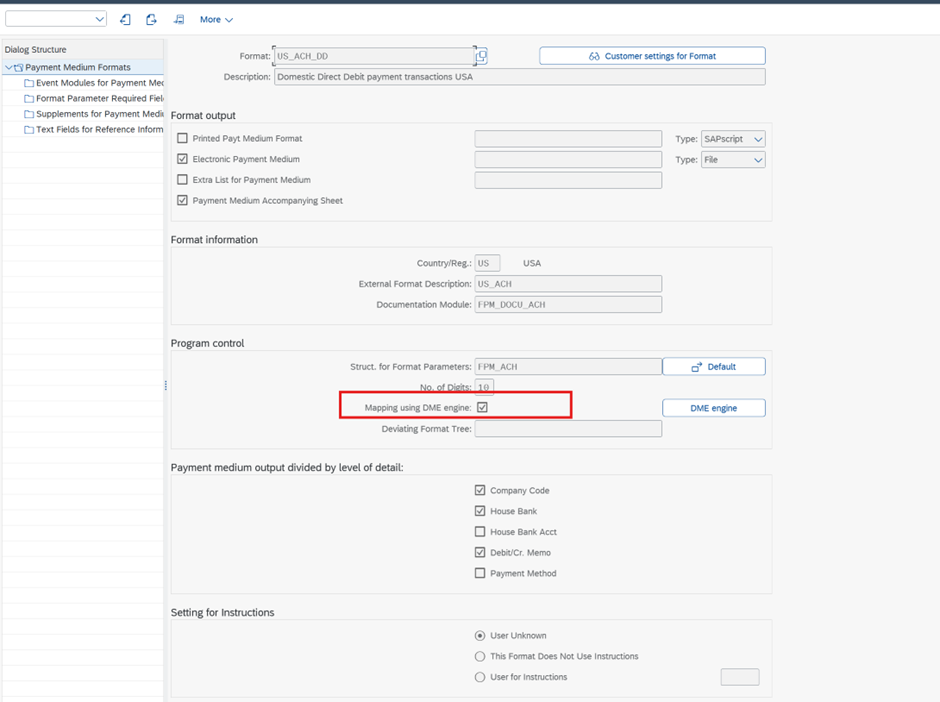Screen dimensions: 940x702
Task: Click the first toolbar icon beside command field
Action: (x=125, y=19)
